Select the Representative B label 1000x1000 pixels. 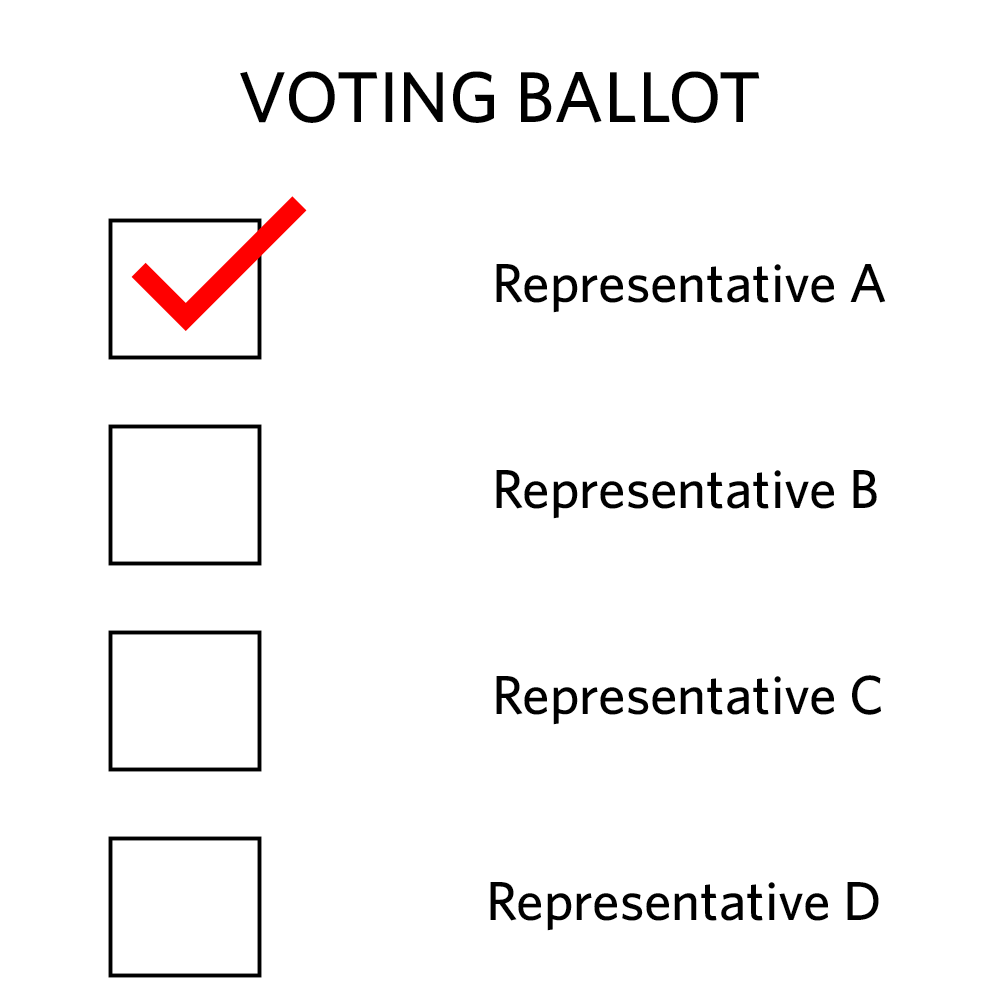tap(686, 491)
